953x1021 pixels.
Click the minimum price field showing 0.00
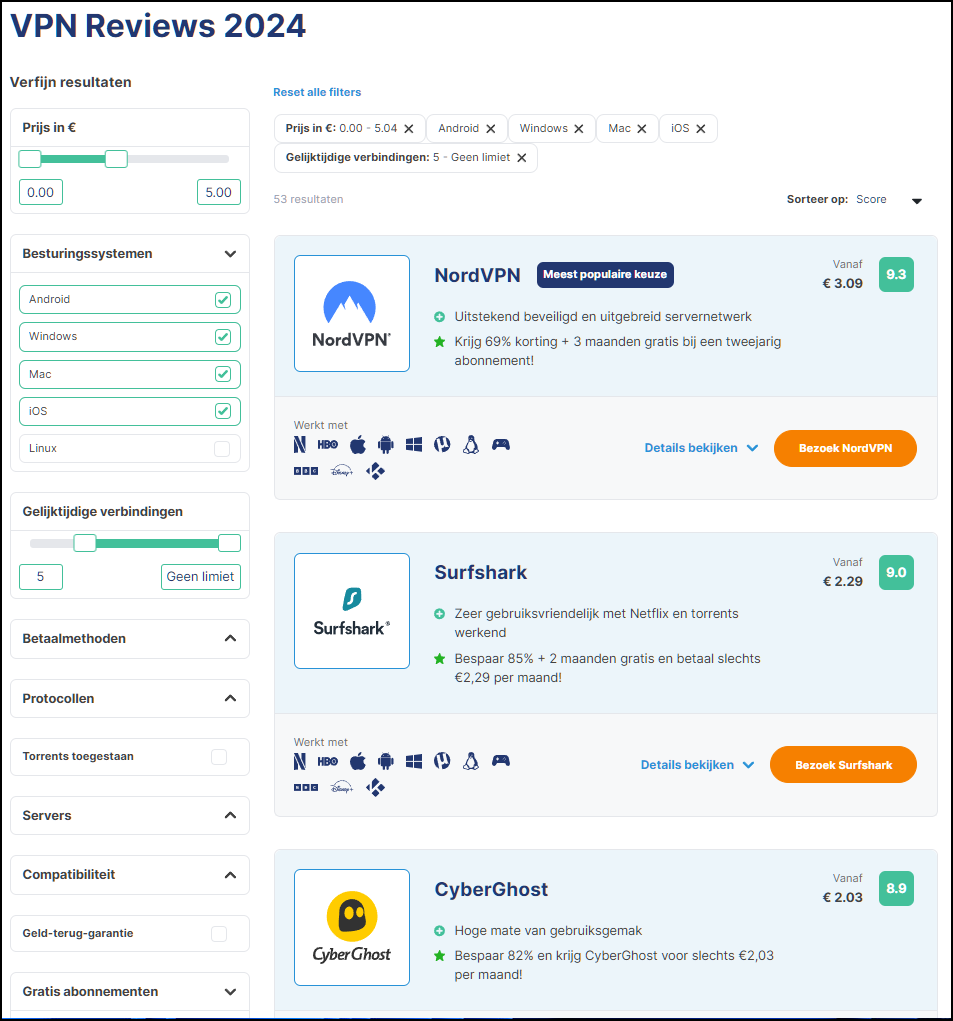coord(41,192)
